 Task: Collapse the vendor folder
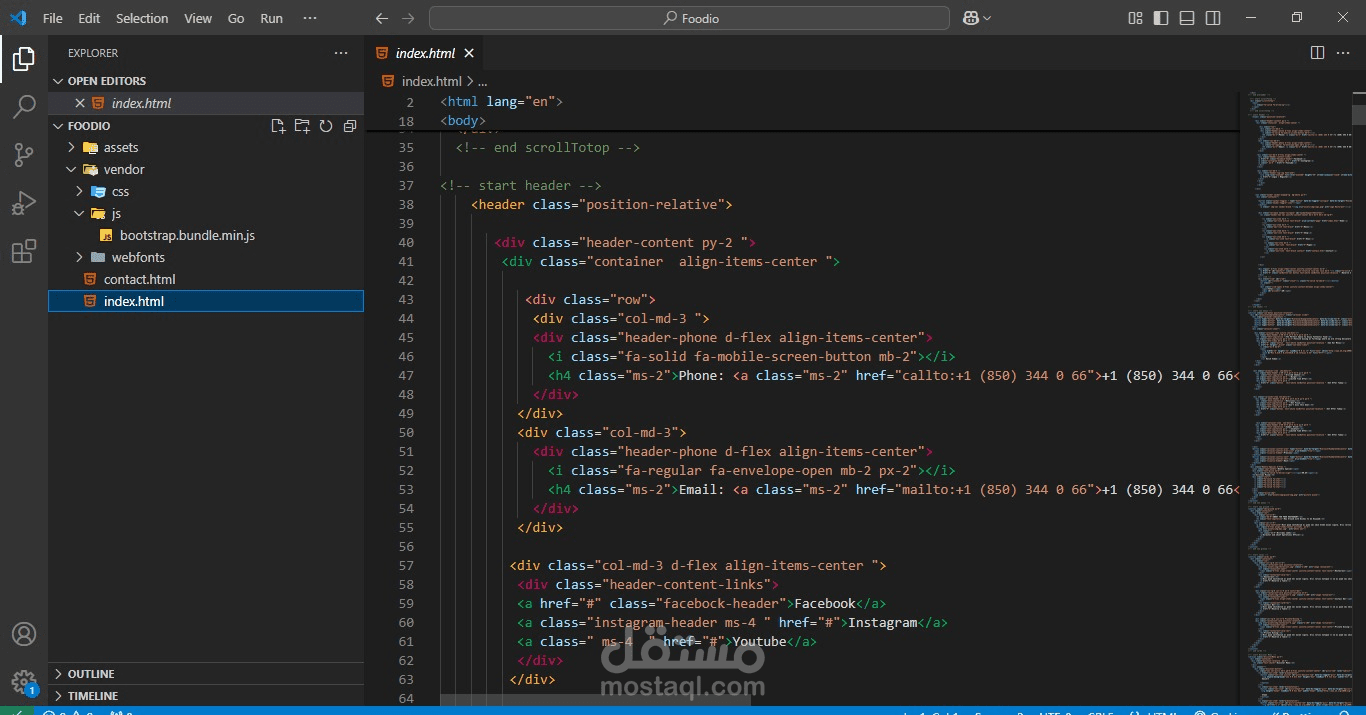71,169
